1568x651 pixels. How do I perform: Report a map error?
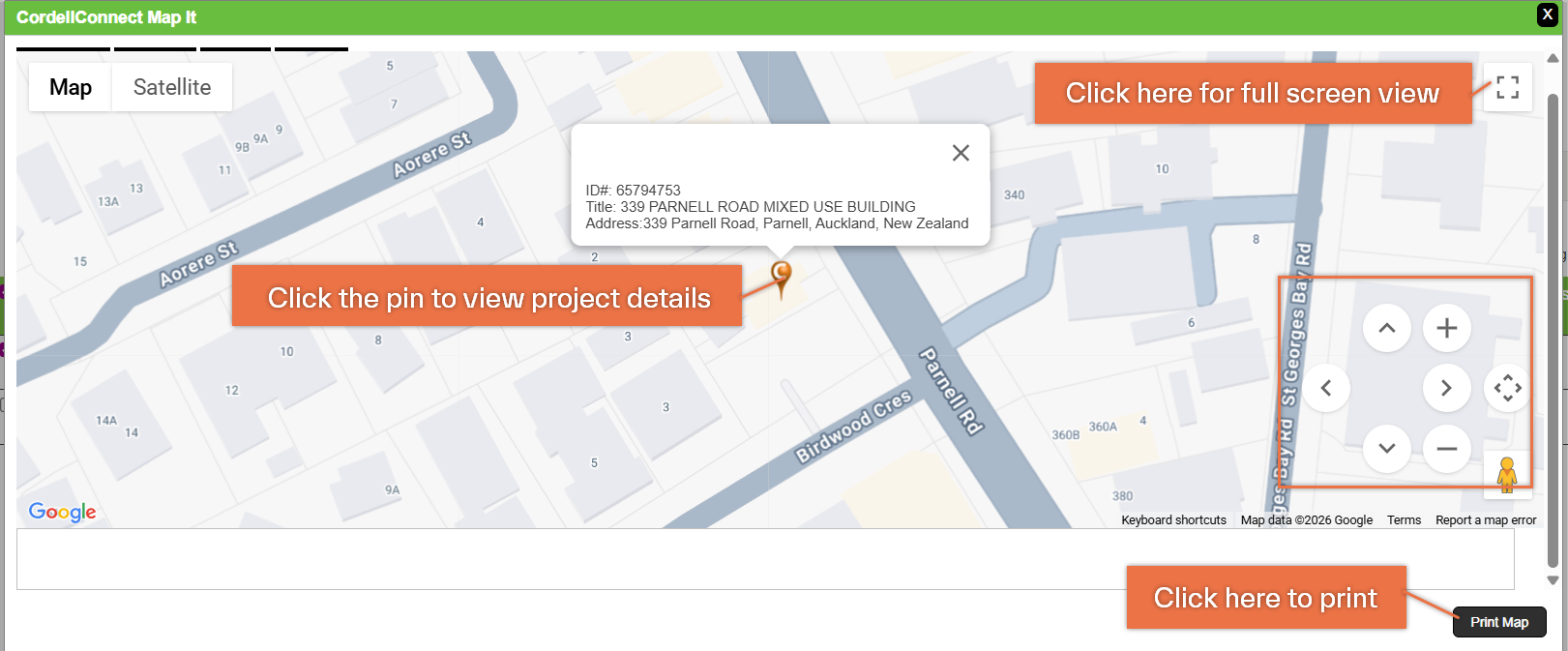coord(1486,520)
